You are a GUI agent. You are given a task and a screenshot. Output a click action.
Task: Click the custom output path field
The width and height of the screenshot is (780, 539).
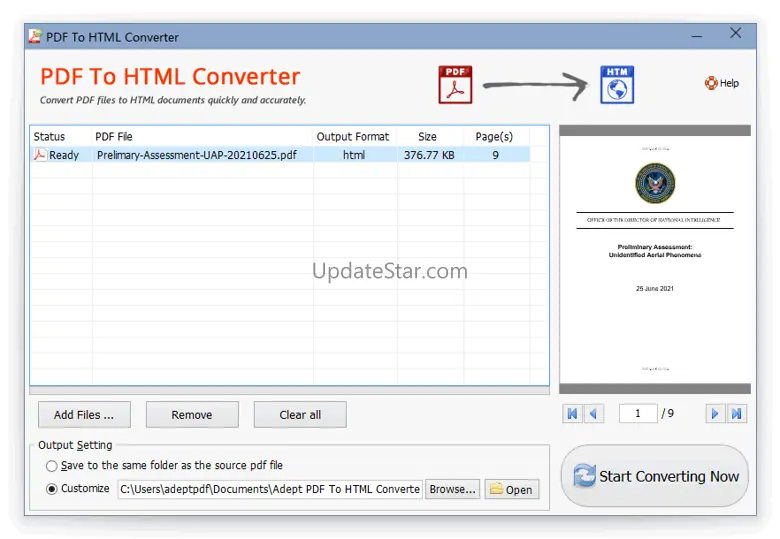click(270, 489)
